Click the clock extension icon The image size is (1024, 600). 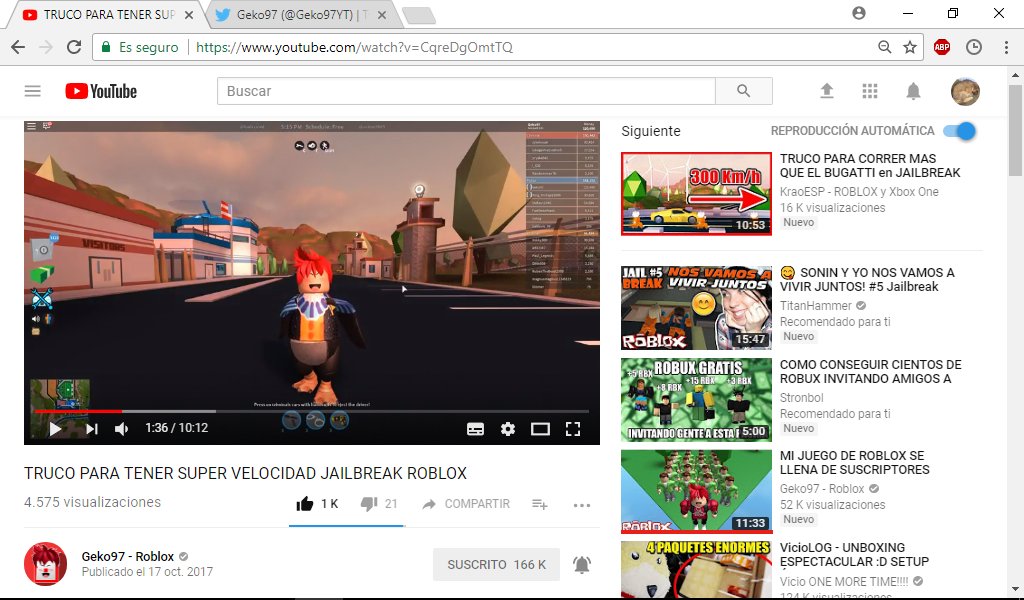click(974, 47)
